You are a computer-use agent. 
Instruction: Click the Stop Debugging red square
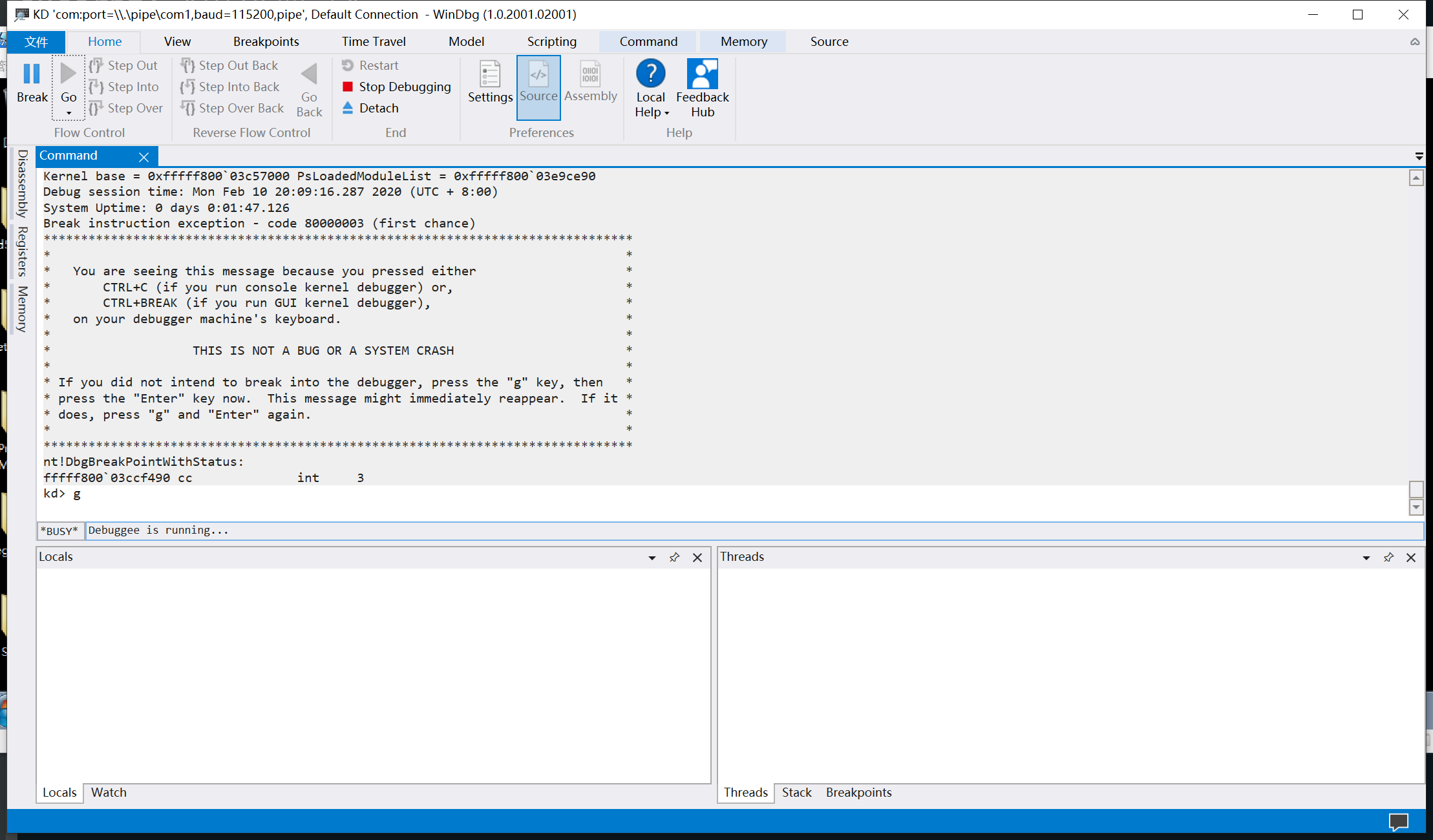coord(348,87)
